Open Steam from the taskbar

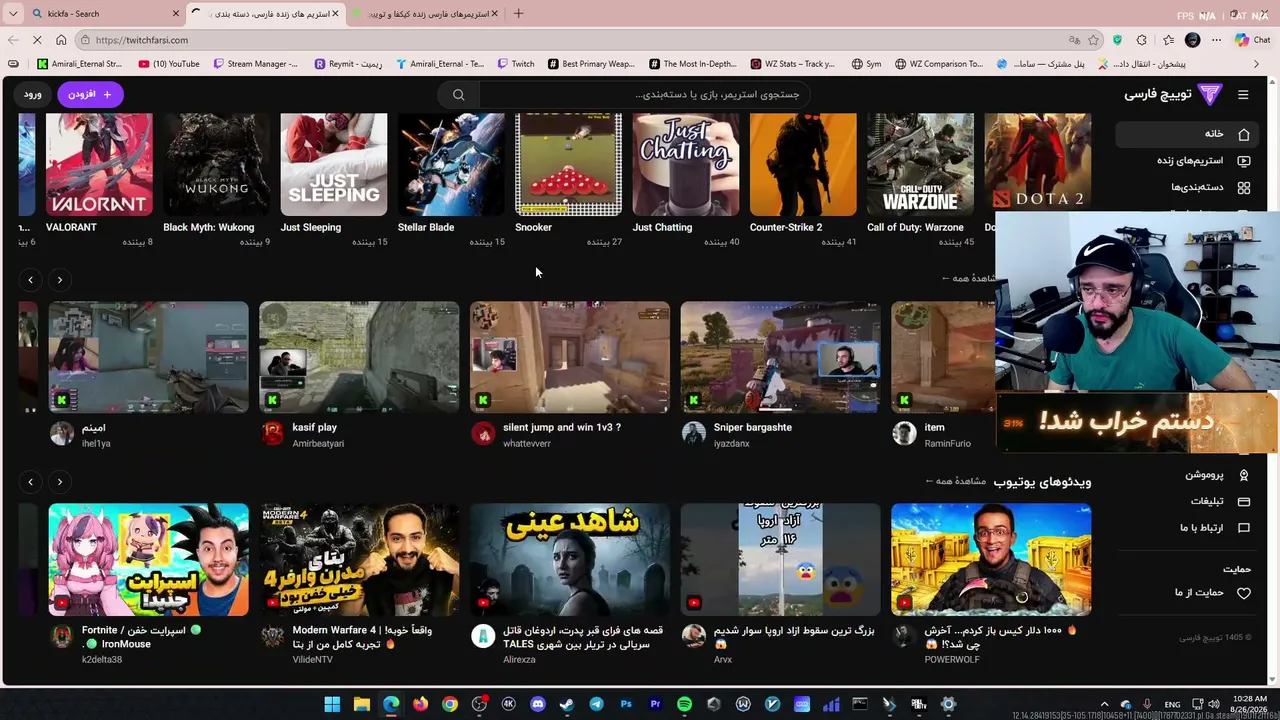click(x=567, y=704)
